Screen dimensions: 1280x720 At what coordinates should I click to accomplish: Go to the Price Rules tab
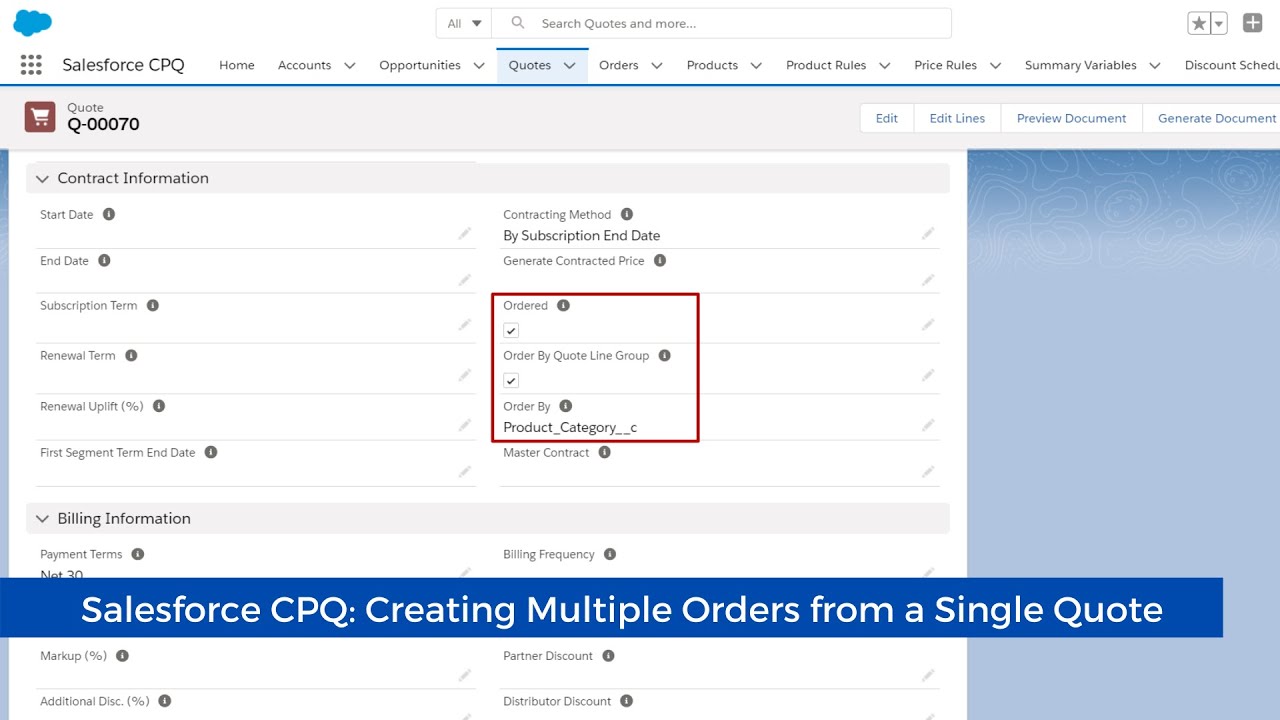(x=945, y=65)
